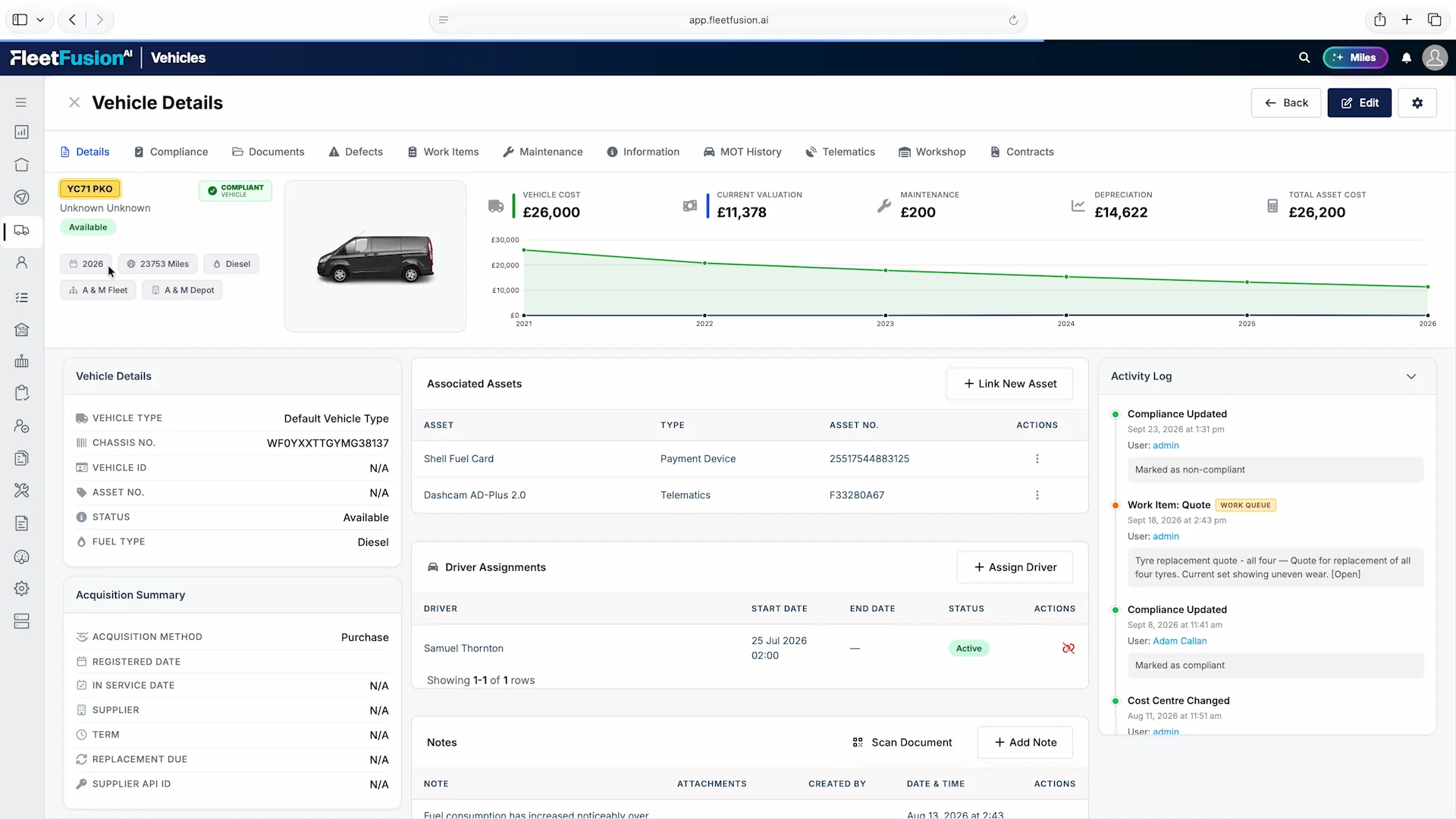Switch to Compliance tab

171,152
